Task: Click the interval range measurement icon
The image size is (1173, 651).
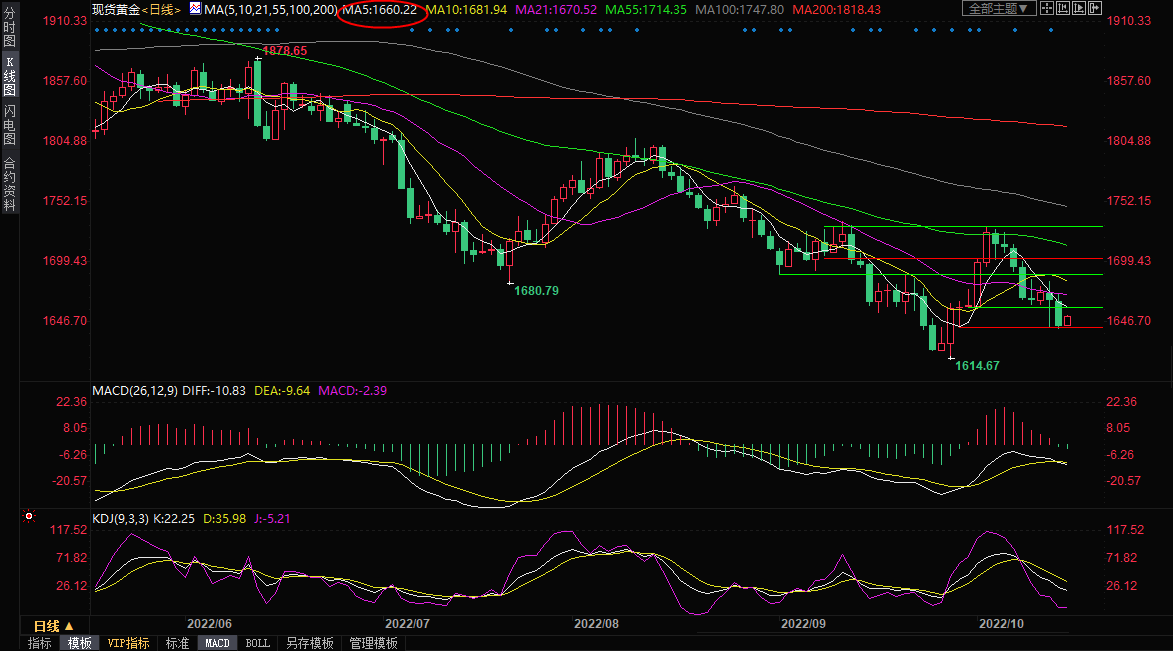Action: click(x=1063, y=8)
